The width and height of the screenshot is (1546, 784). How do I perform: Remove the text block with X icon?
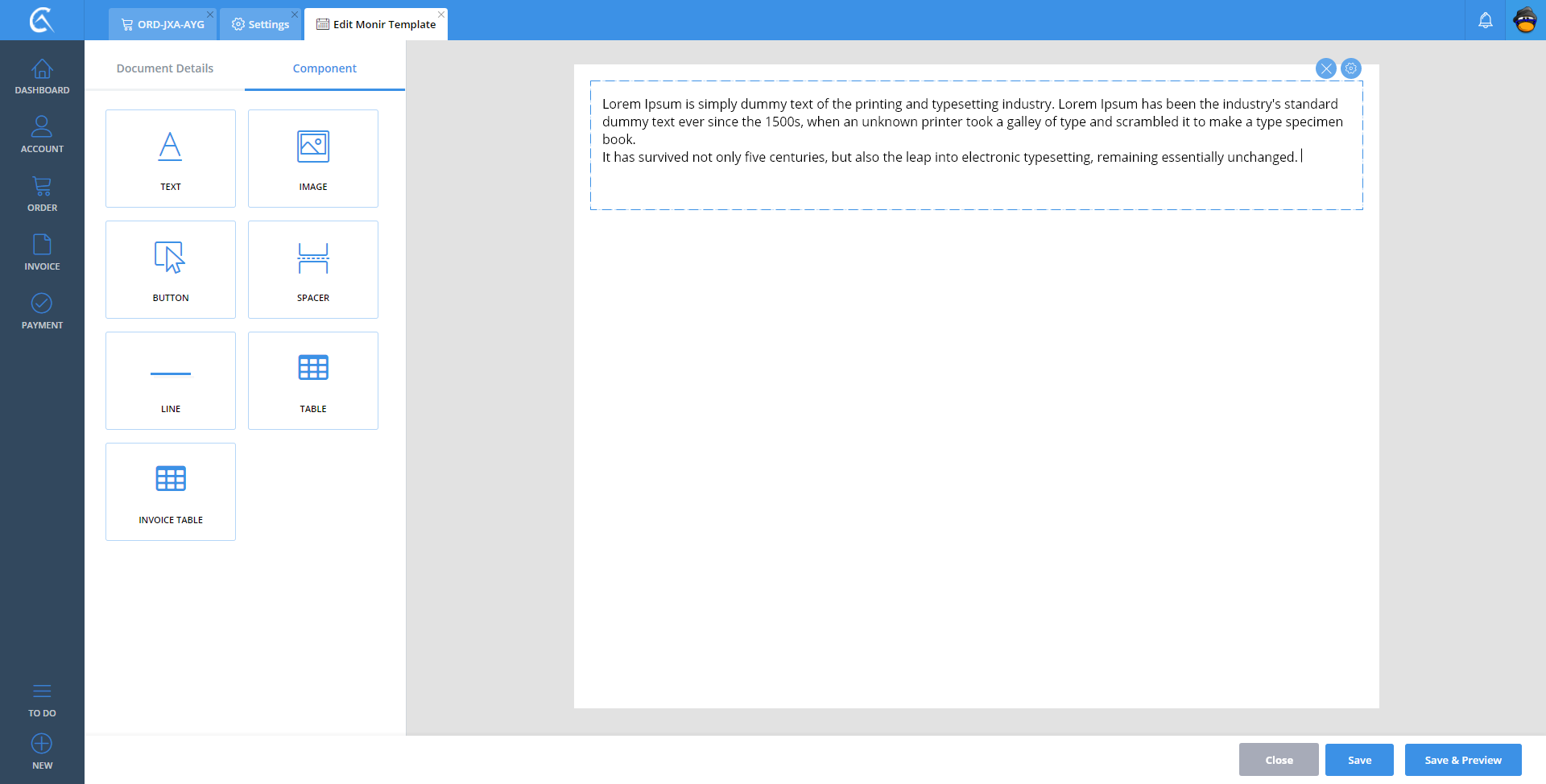click(1325, 68)
